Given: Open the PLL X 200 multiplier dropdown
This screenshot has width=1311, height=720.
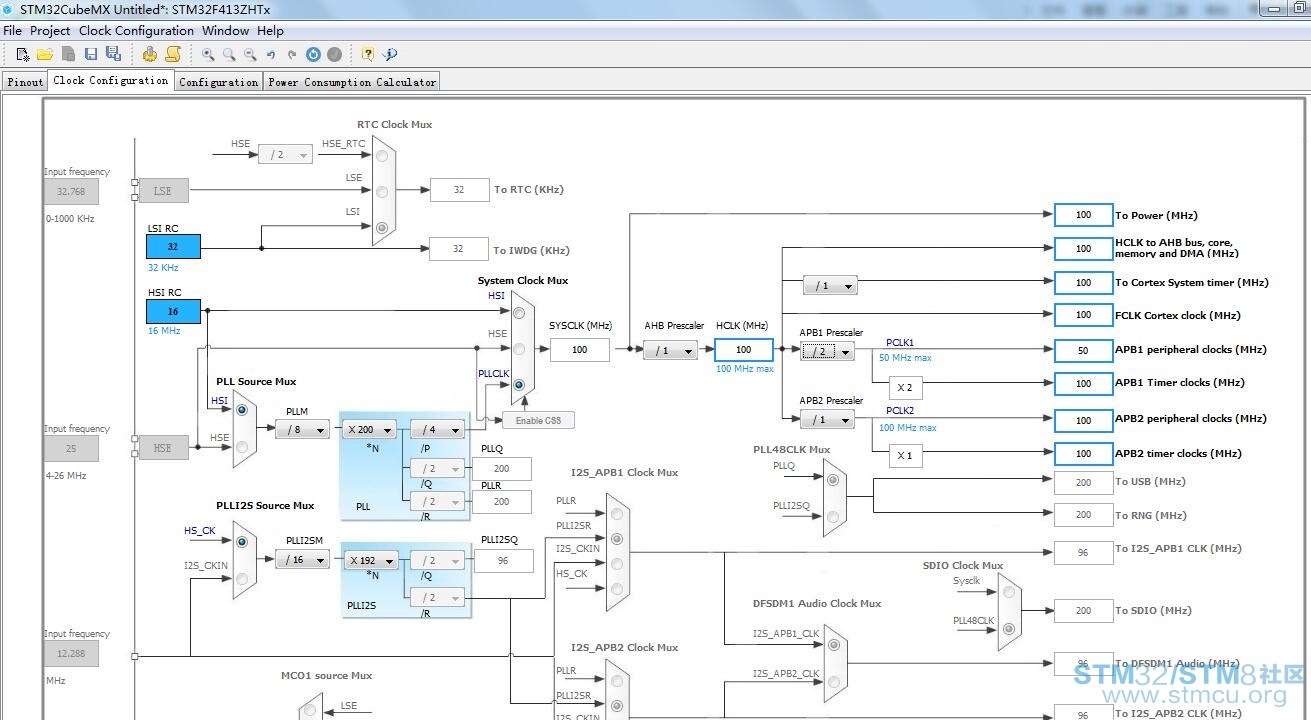Looking at the screenshot, I should [x=369, y=430].
